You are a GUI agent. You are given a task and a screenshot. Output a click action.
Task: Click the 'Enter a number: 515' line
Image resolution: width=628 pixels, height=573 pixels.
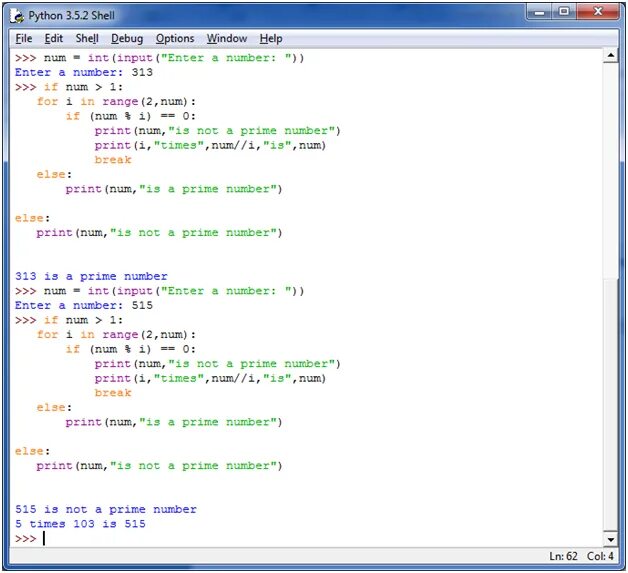[x=84, y=306]
